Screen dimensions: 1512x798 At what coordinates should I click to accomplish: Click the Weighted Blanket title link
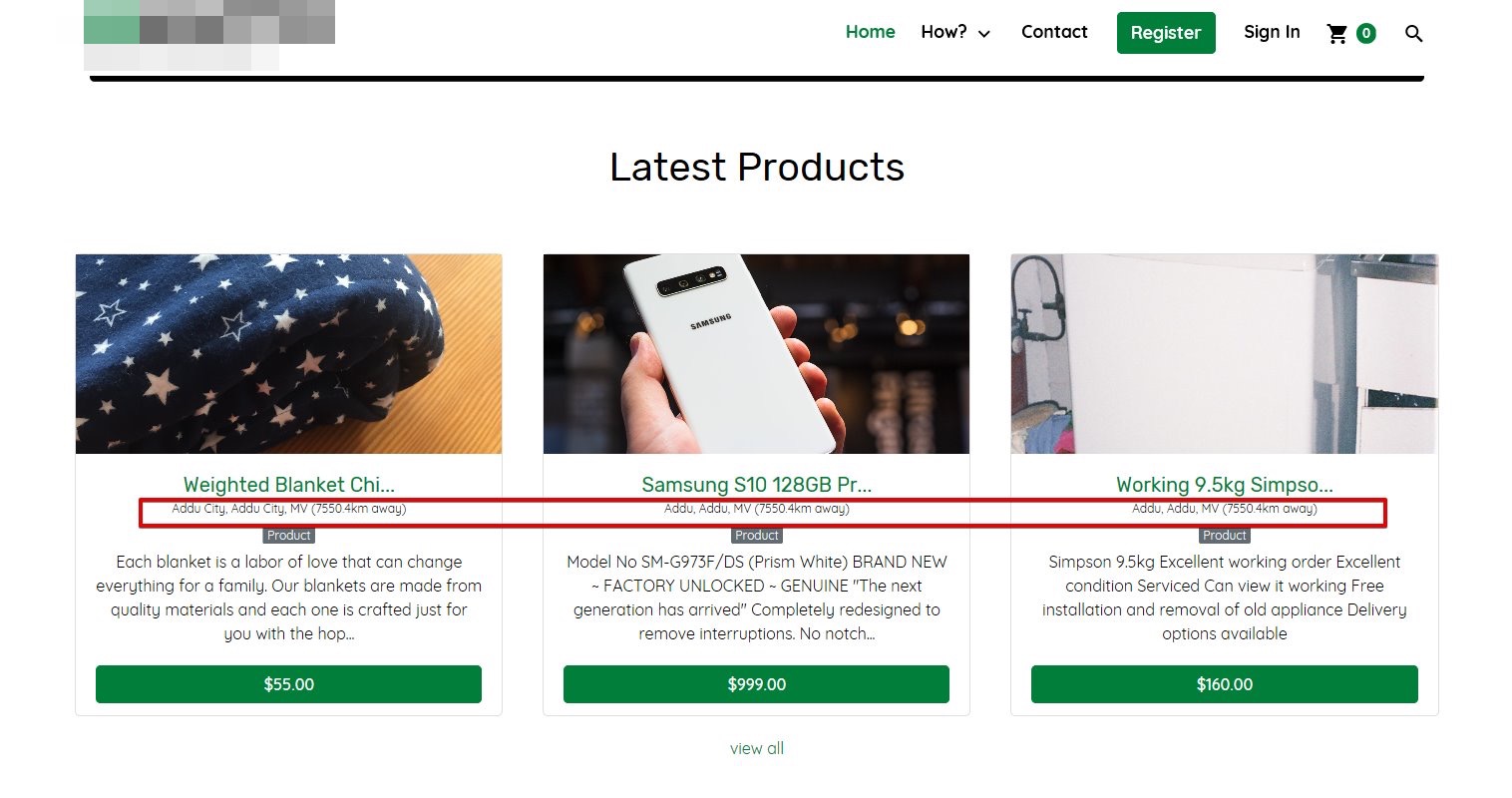coord(288,485)
